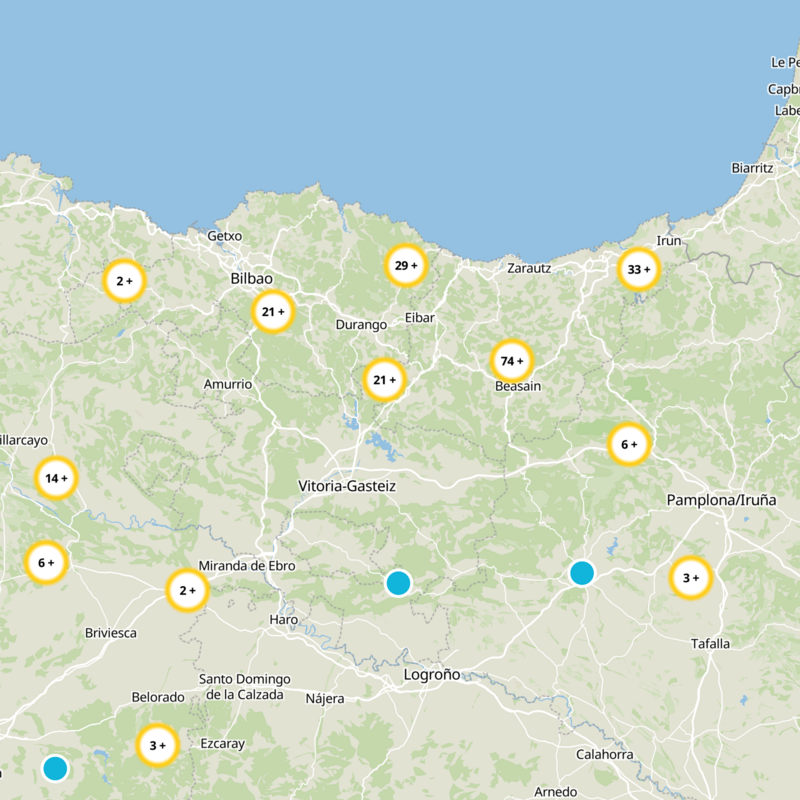Click the Arnedo label
The image size is (800, 800).
coord(556,792)
